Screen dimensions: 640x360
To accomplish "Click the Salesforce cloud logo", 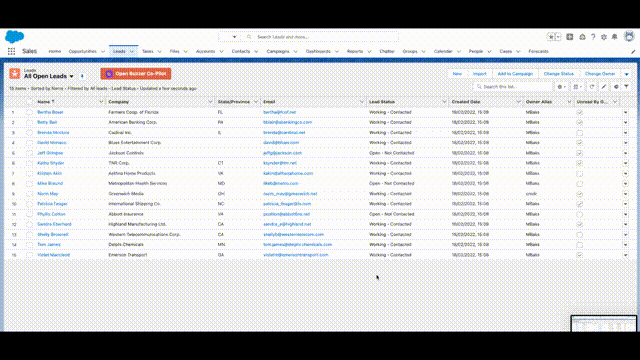I will pos(14,37).
